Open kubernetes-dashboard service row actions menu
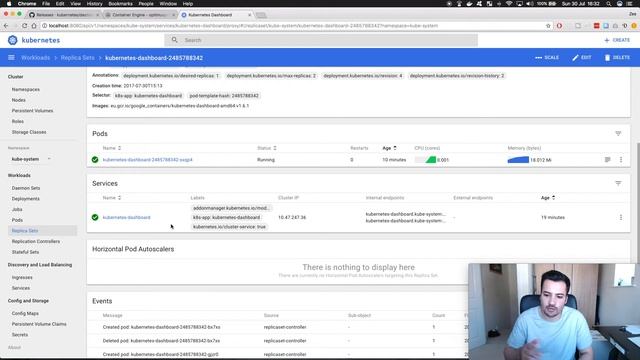Image resolution: width=640 pixels, height=360 pixels. pos(621,217)
